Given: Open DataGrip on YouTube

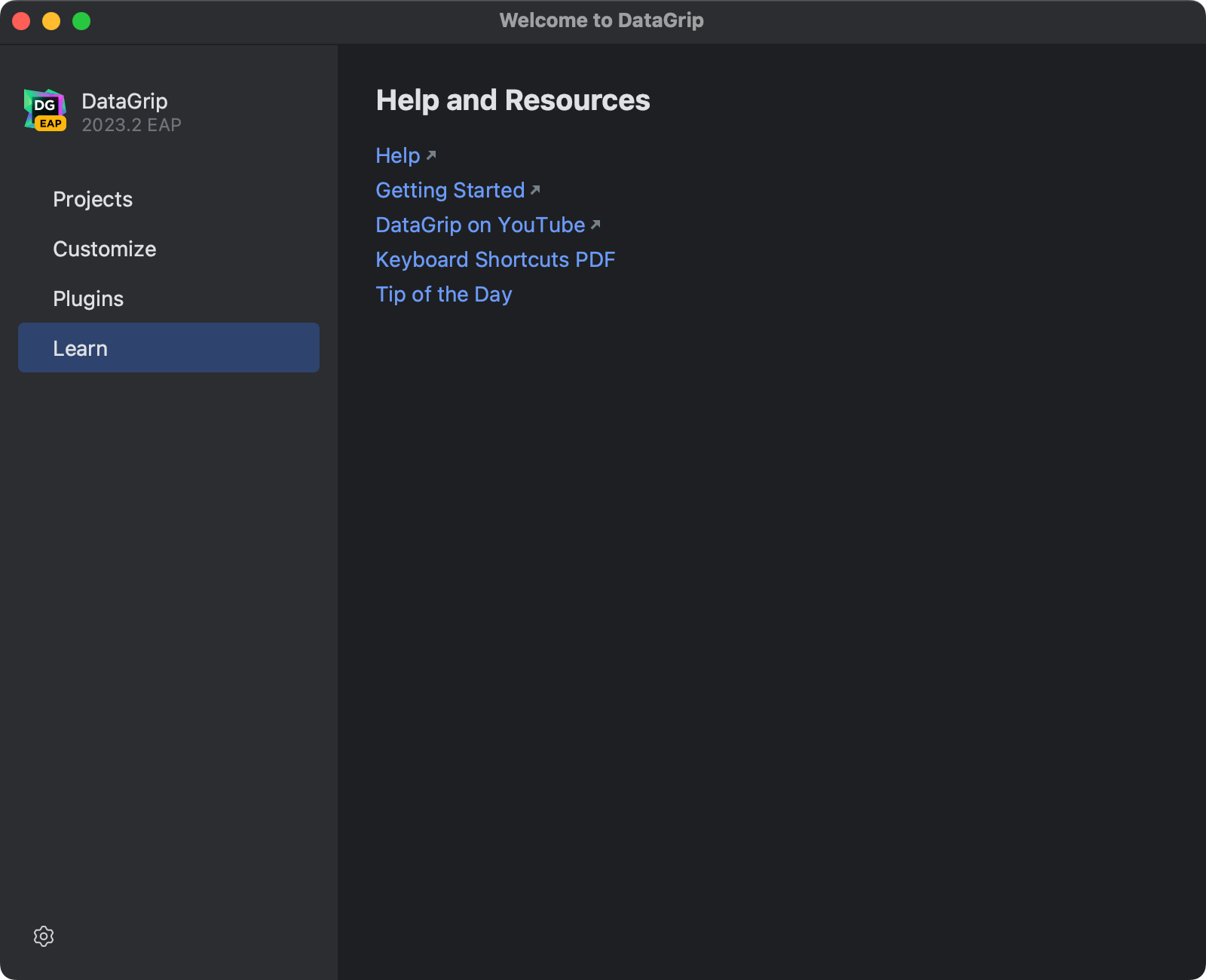Looking at the screenshot, I should pyautogui.click(x=479, y=224).
